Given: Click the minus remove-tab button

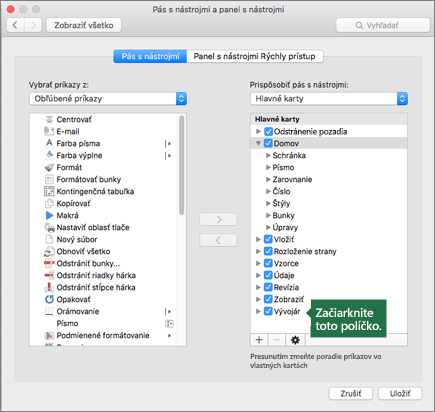Looking at the screenshot, I should pos(277,340).
